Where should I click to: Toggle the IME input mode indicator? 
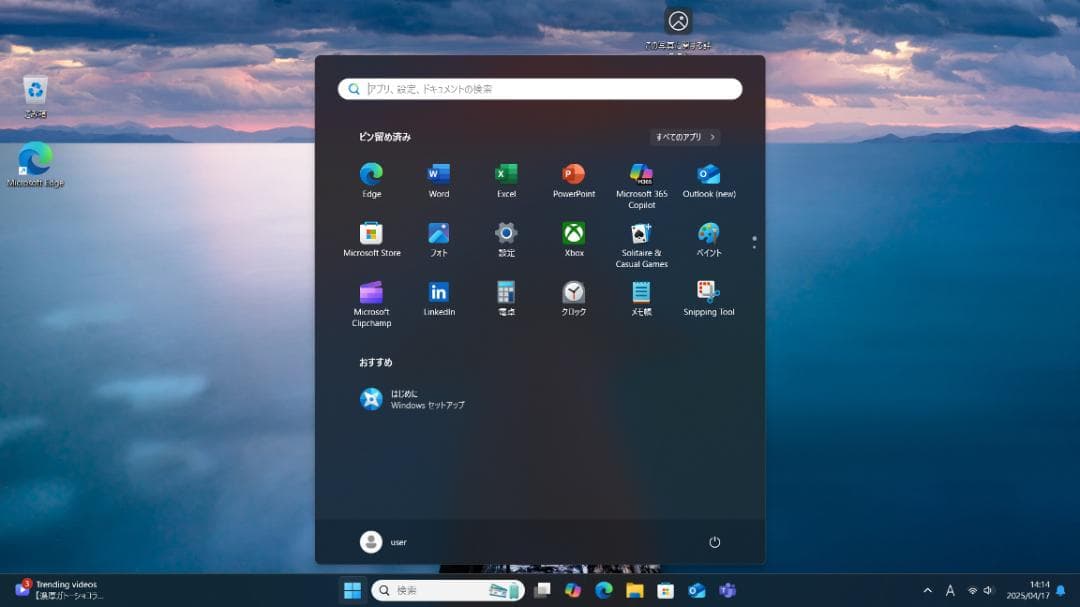pyautogui.click(x=949, y=590)
